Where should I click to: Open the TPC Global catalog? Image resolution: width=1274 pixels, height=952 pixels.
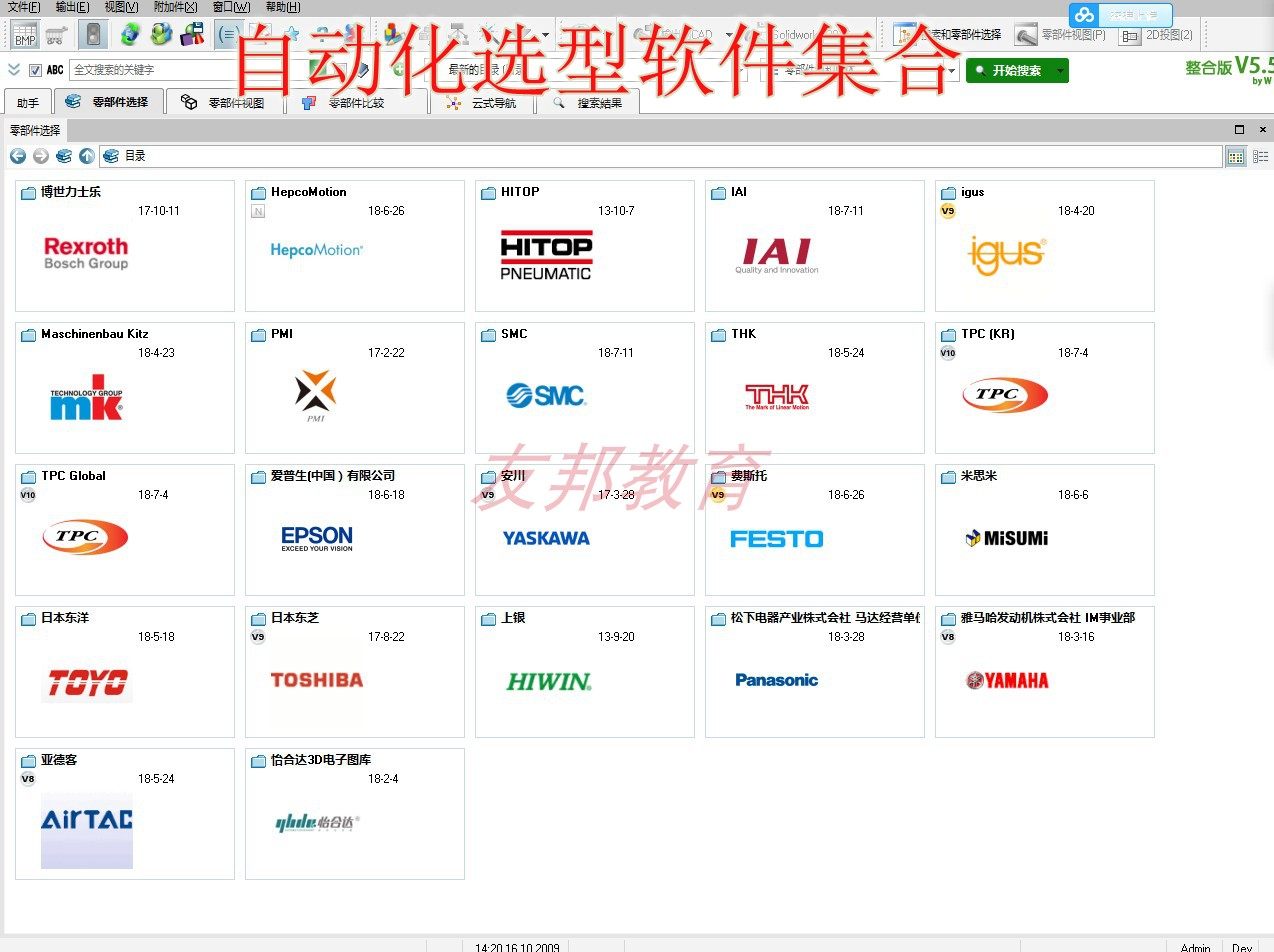tap(125, 530)
